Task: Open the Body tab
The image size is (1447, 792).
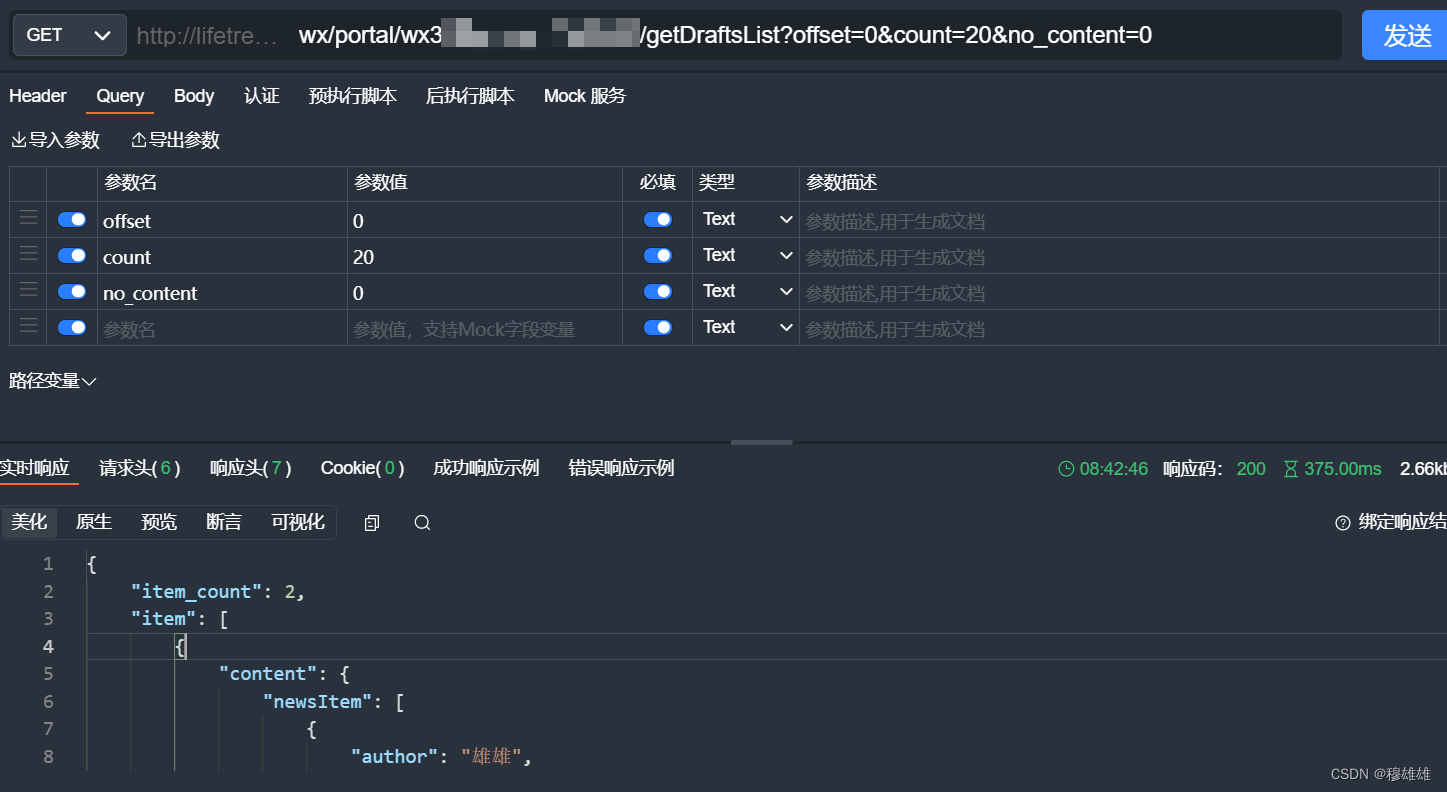Action: [194, 96]
